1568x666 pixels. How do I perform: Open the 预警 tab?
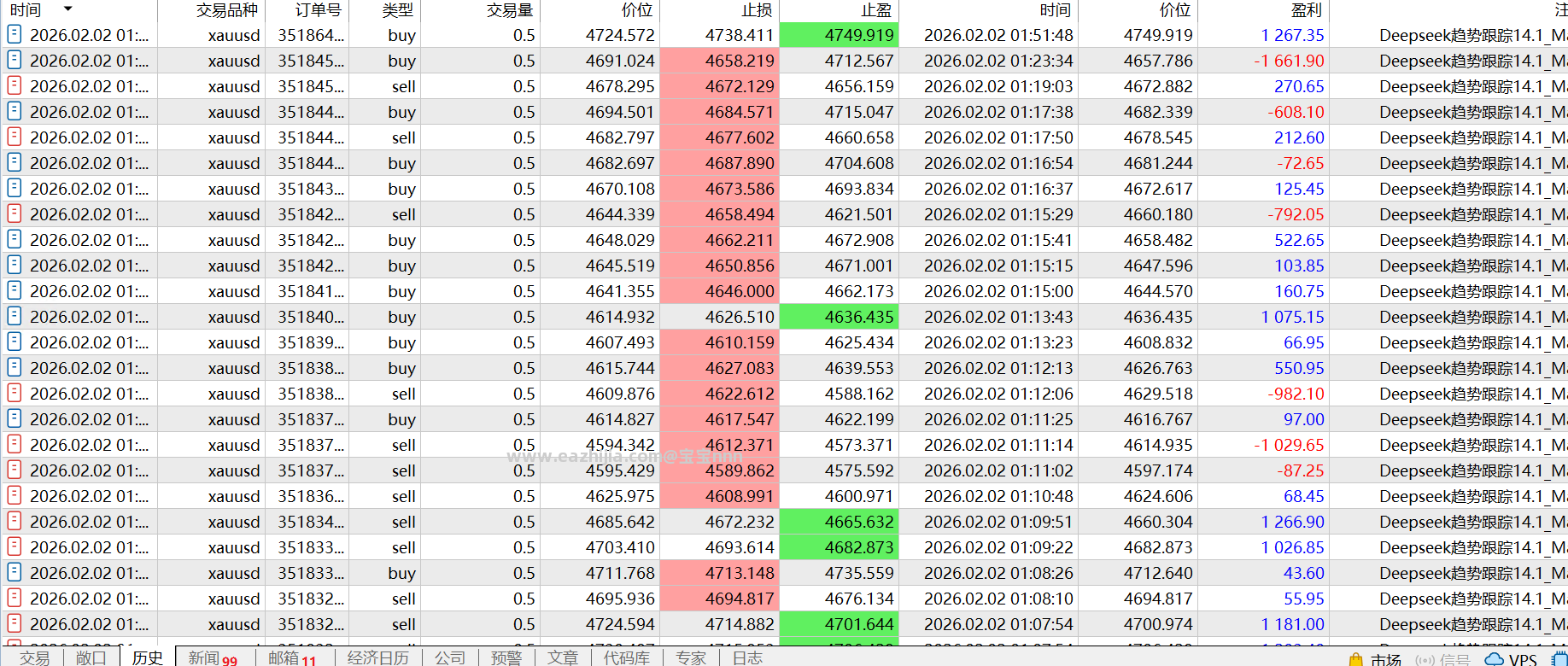506,657
